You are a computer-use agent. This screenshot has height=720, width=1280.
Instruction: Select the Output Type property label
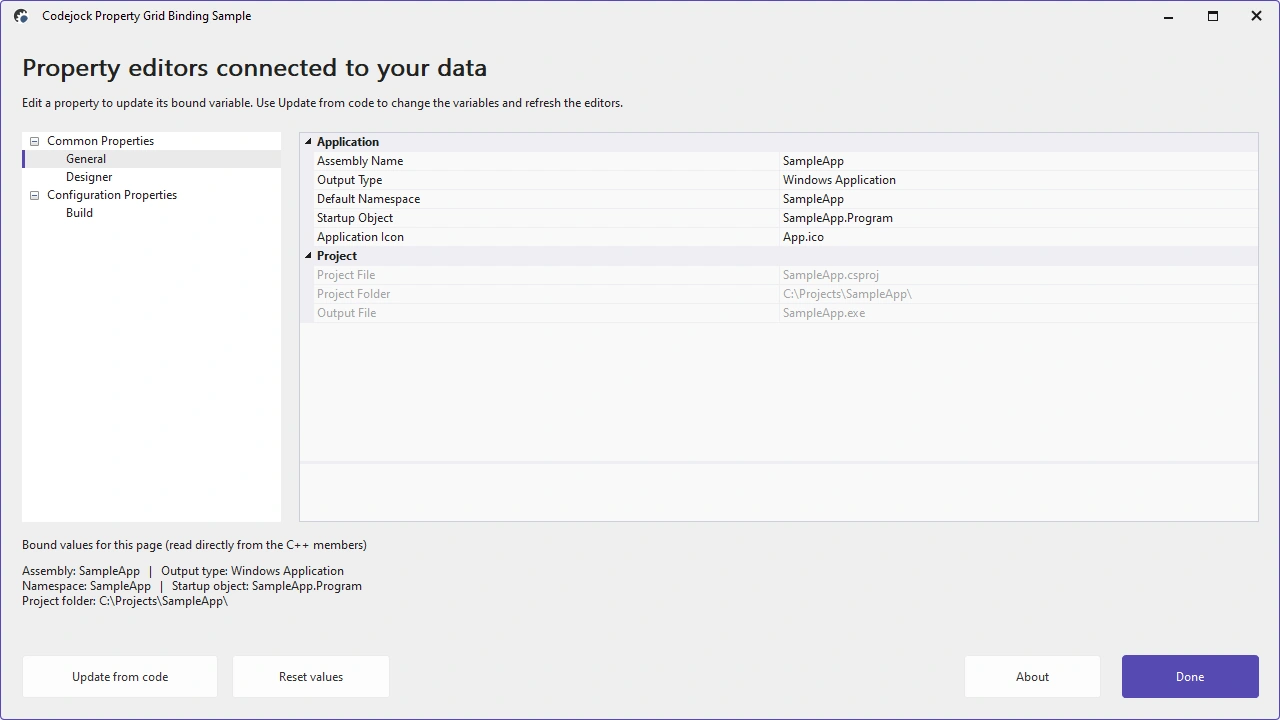click(x=349, y=180)
